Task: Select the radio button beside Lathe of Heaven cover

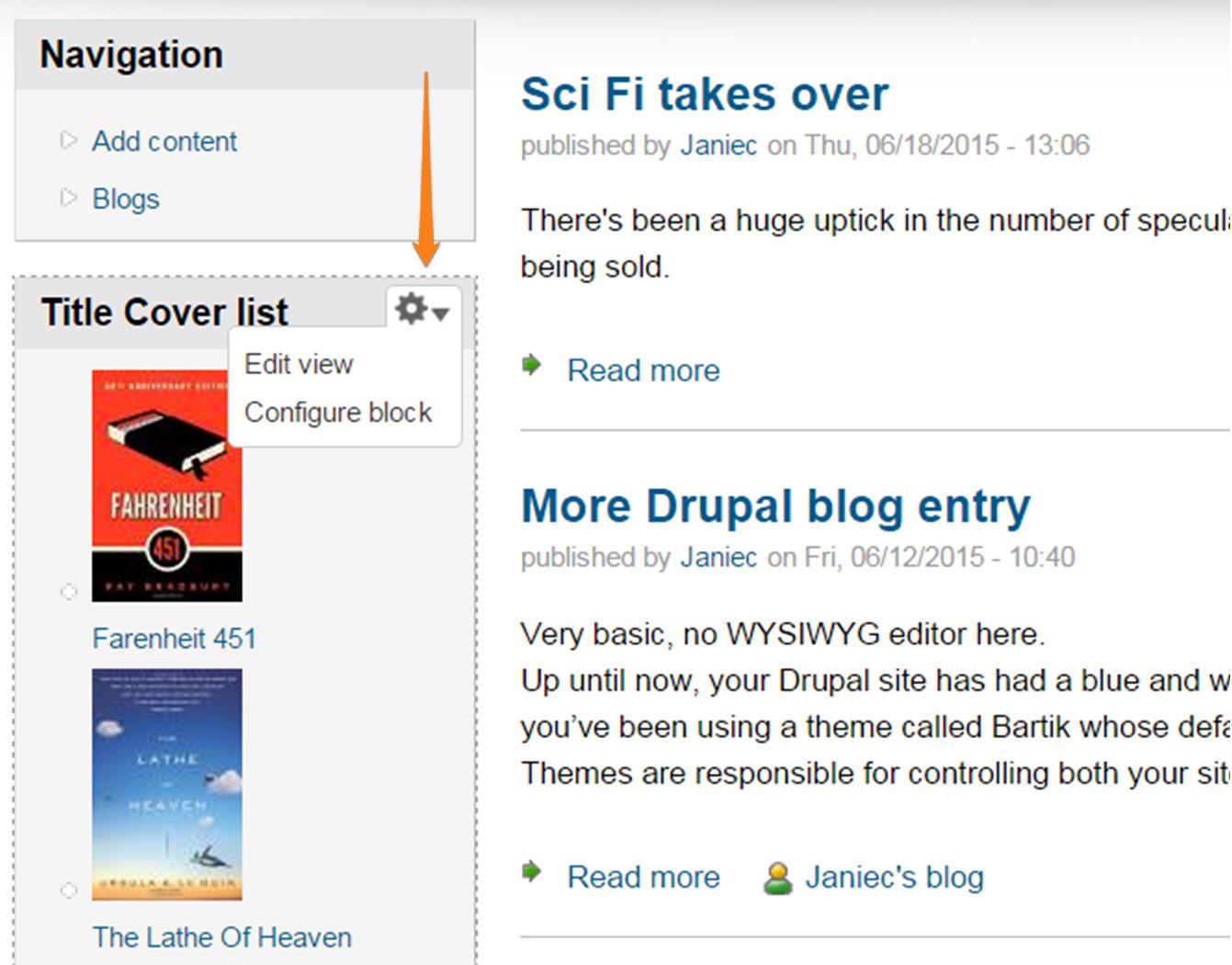Action: [x=69, y=890]
